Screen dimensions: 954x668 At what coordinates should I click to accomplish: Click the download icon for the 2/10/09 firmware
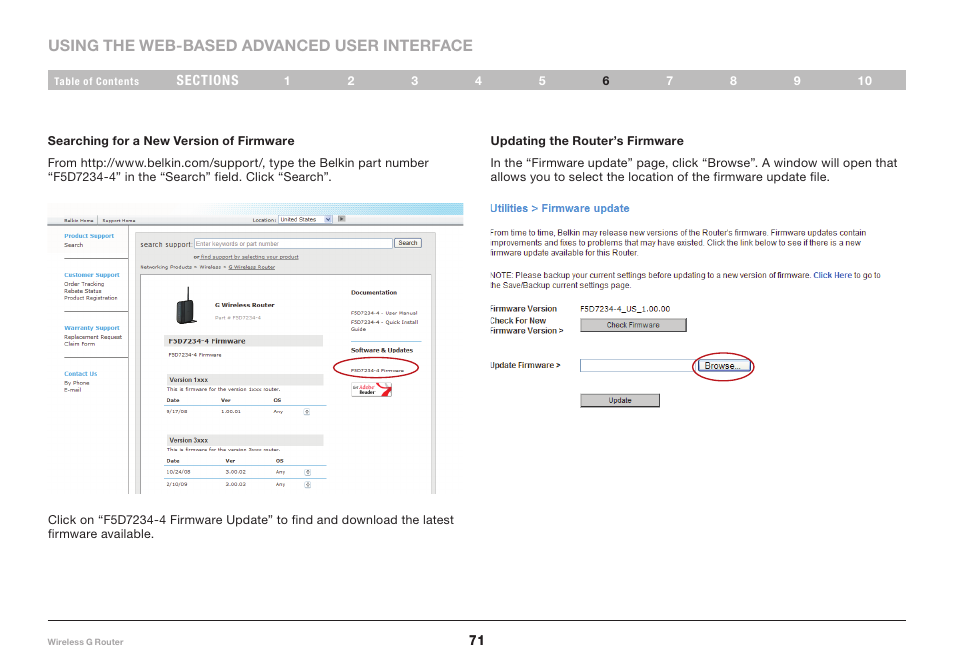tap(307, 485)
